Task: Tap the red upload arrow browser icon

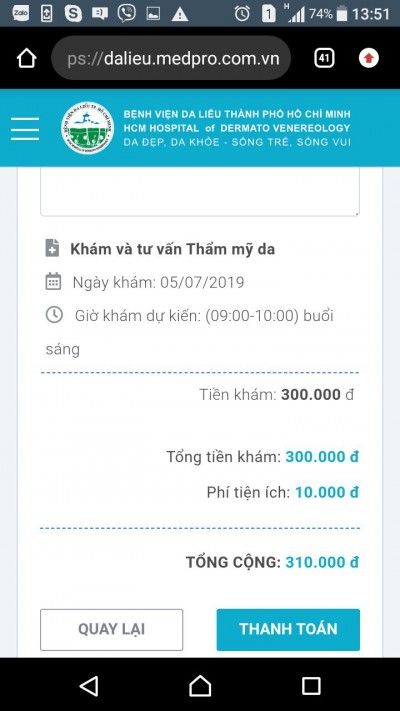Action: (369, 58)
